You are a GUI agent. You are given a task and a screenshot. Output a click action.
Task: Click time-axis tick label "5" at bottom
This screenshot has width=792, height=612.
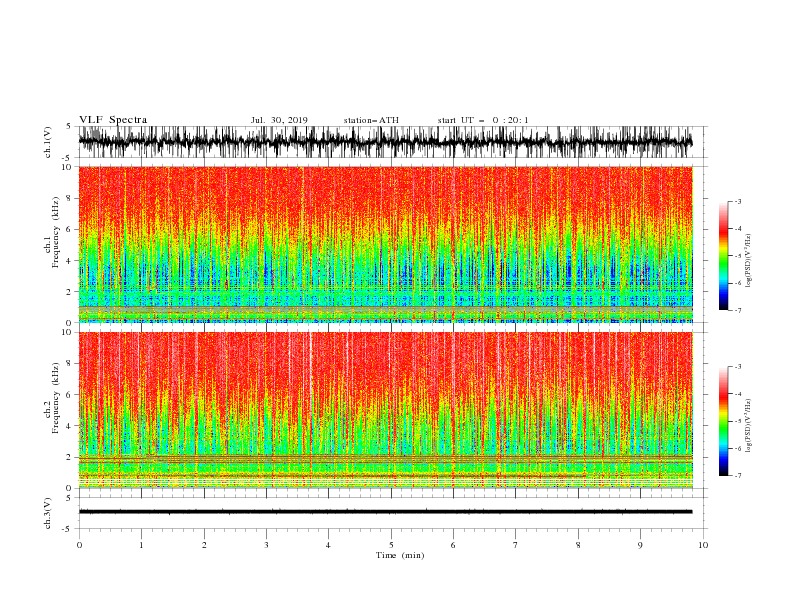click(x=391, y=545)
